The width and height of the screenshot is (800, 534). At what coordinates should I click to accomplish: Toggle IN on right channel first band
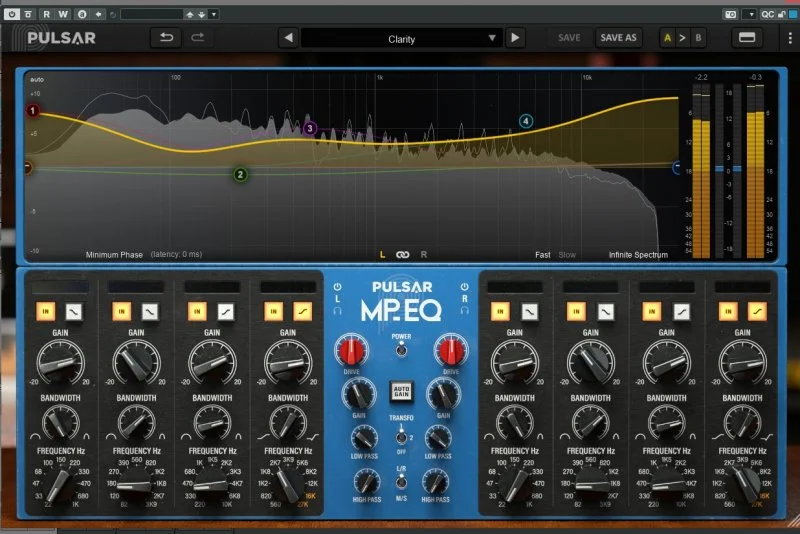click(500, 311)
